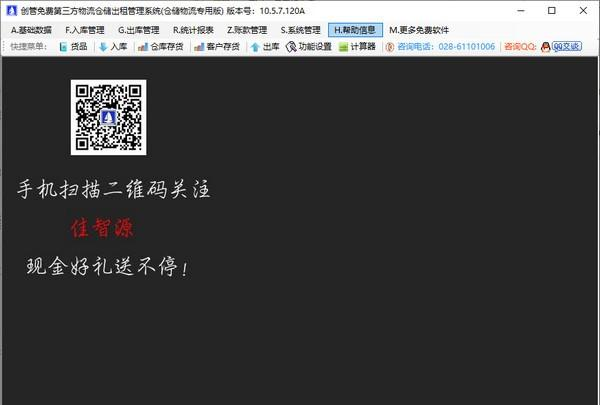The height and width of the screenshot is (405, 600).
Task: Click the 出库 up-arrow icon
Action: click(255, 47)
